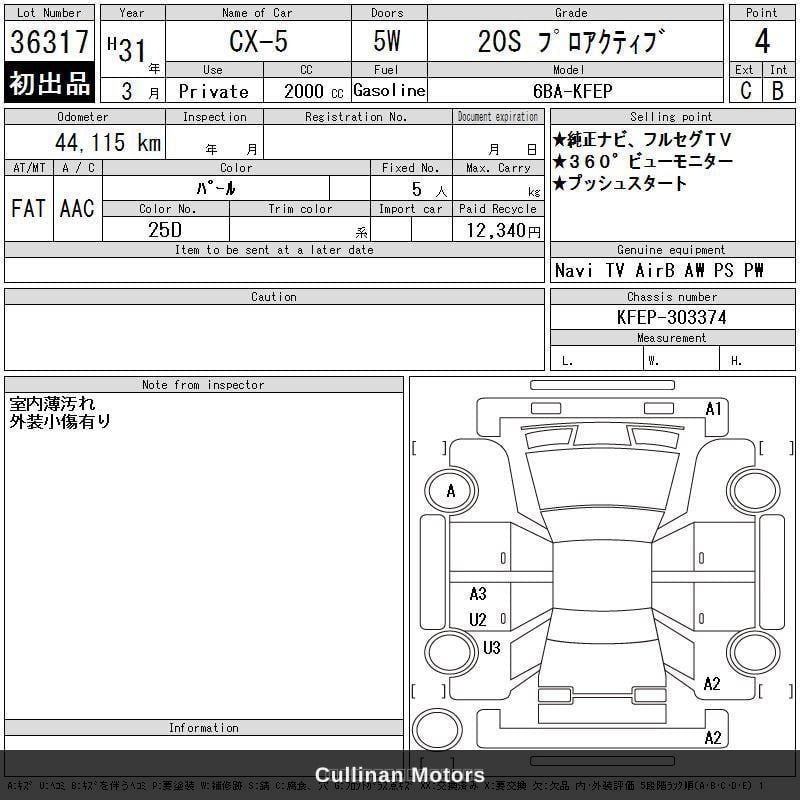Viewport: 800px width, 800px height.
Task: Click the AAC air conditioning value
Action: click(77, 208)
